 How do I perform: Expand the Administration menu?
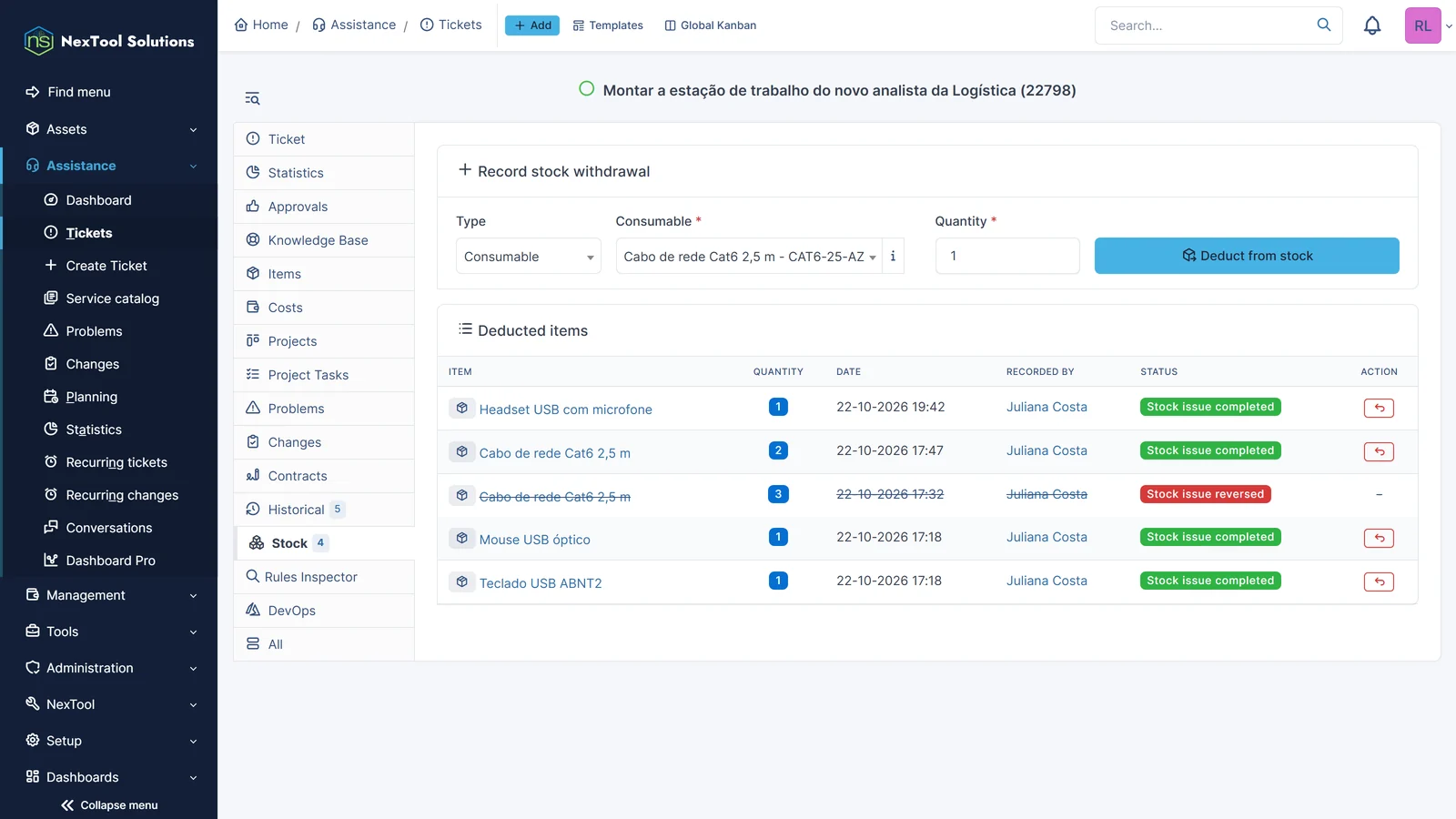109,668
